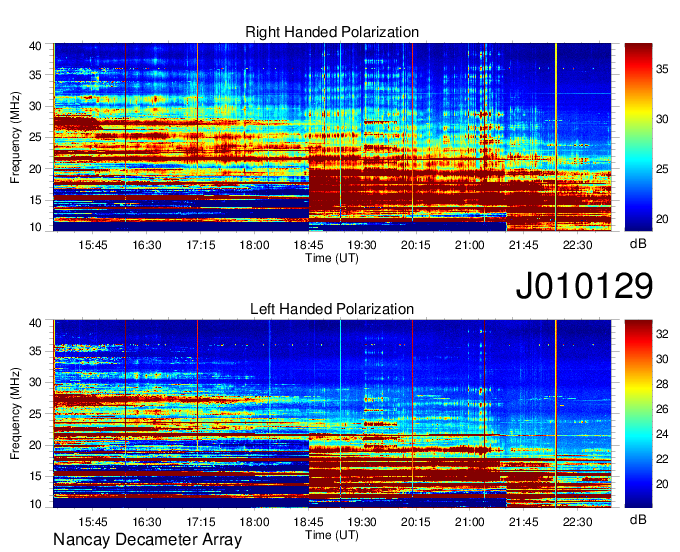Image resolution: width=680 pixels, height=552 pixels.
Task: Click the Right Handed plot color scale bar
Action: (638, 137)
